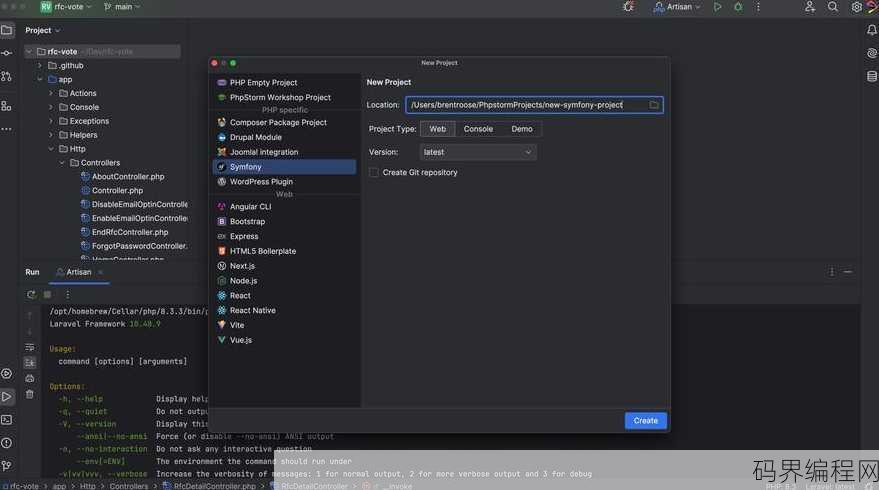Choose PHP Empty Project generator
Viewport: 879px width, 490px height.
point(284,82)
